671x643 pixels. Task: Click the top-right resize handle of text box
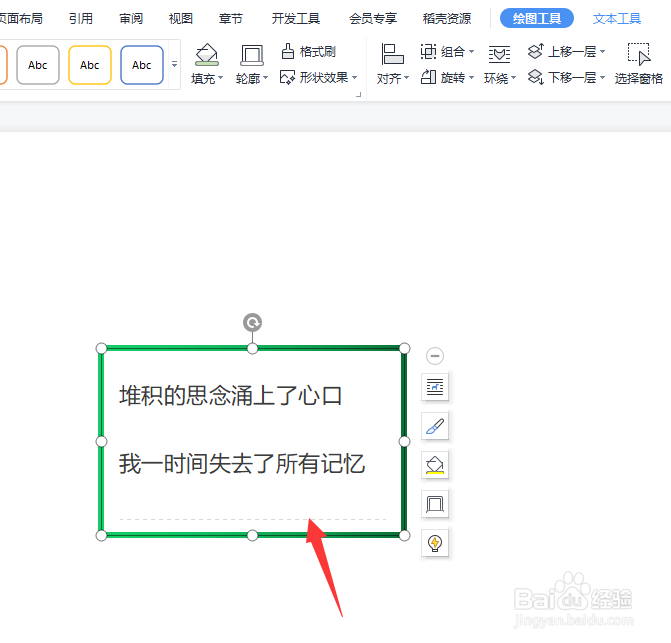pyautogui.click(x=404, y=349)
